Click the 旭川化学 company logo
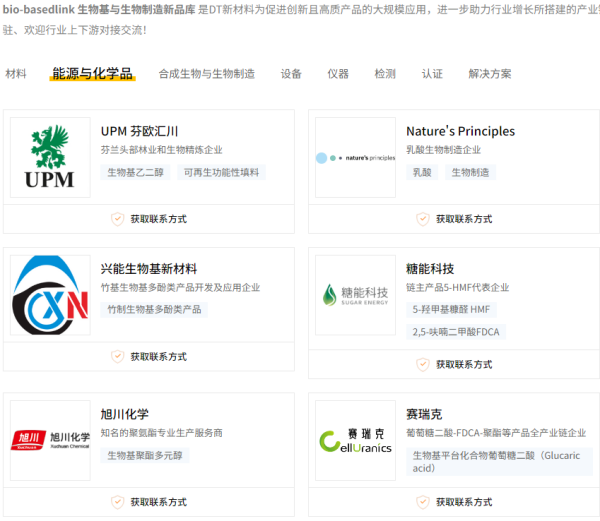 [x=50, y=438]
